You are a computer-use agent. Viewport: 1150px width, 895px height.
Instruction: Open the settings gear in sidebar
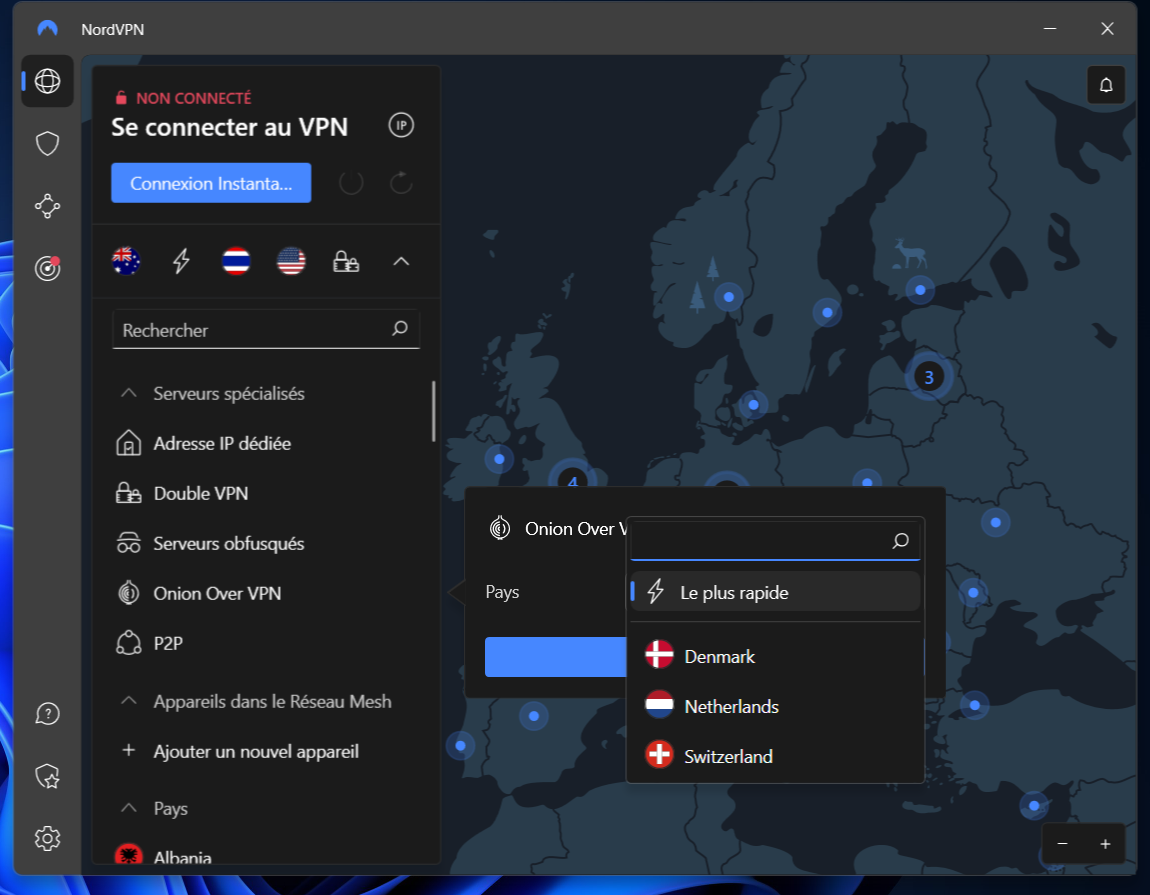[47, 839]
